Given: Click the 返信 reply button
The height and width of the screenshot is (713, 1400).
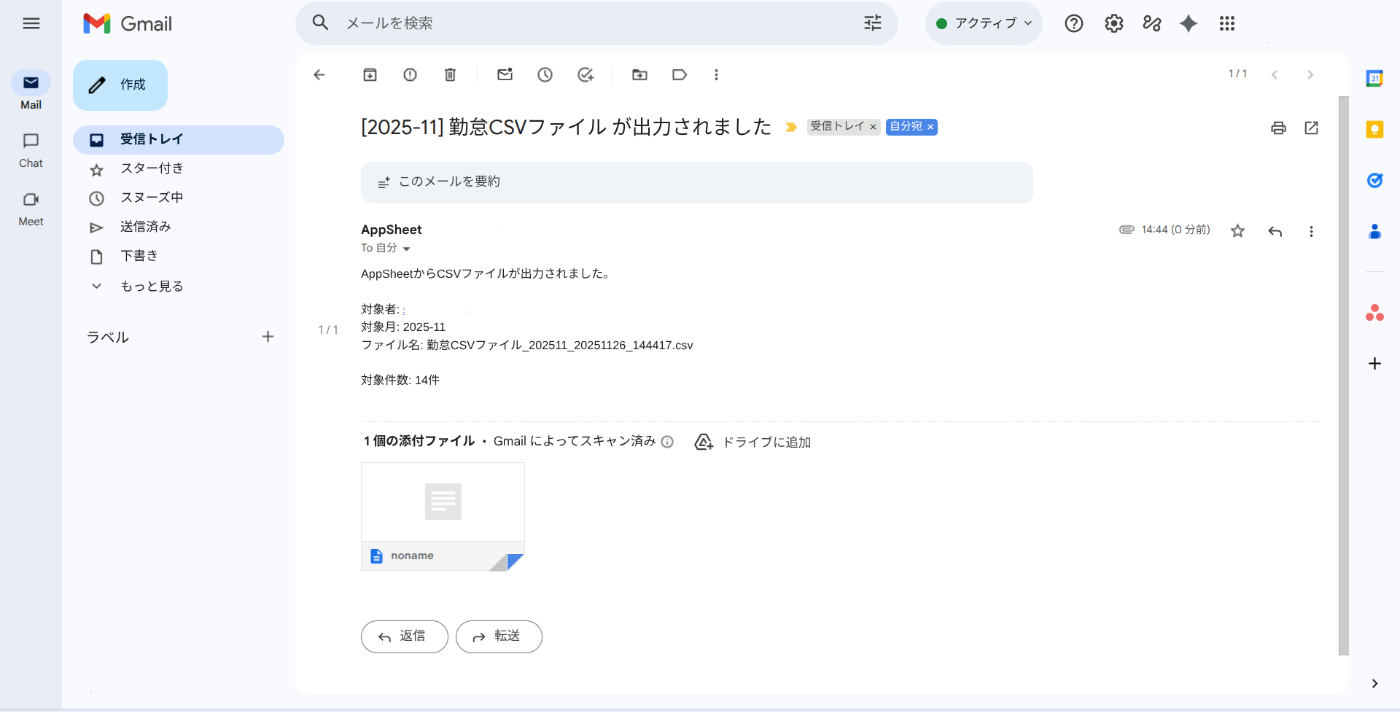Looking at the screenshot, I should tap(404, 636).
